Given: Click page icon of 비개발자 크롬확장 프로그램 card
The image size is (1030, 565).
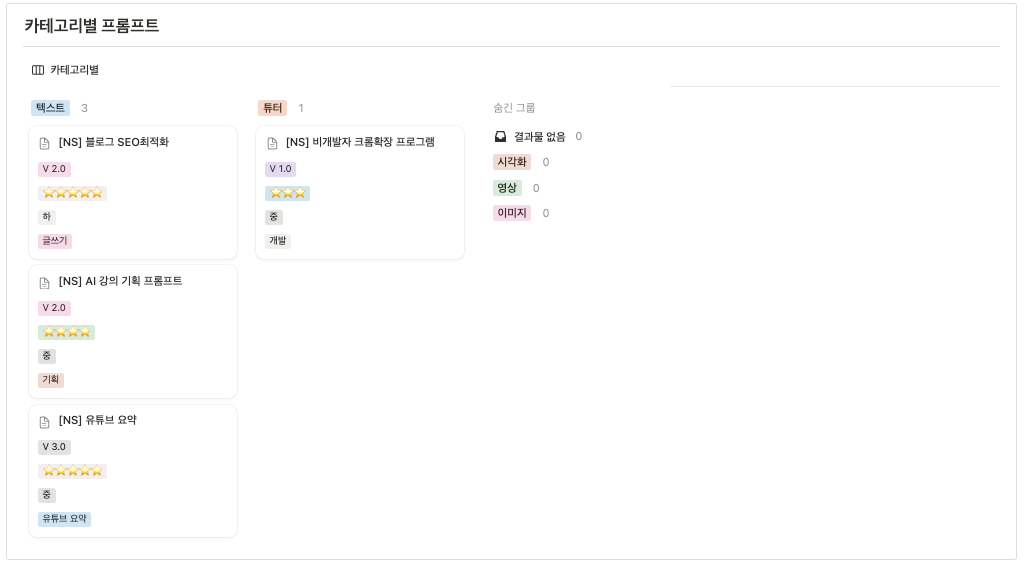Looking at the screenshot, I should click(272, 143).
